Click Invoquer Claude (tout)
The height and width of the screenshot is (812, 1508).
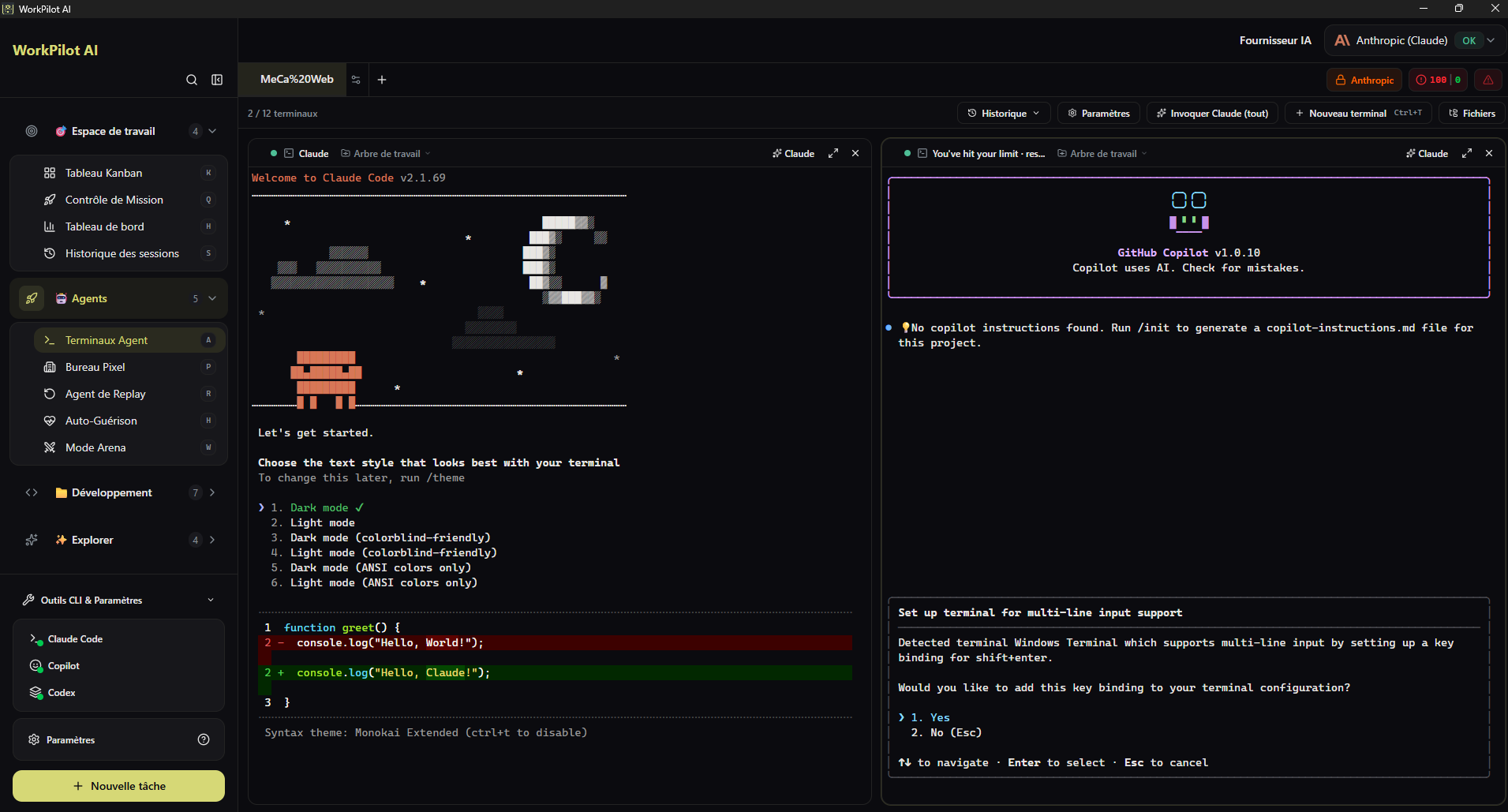tap(1212, 114)
